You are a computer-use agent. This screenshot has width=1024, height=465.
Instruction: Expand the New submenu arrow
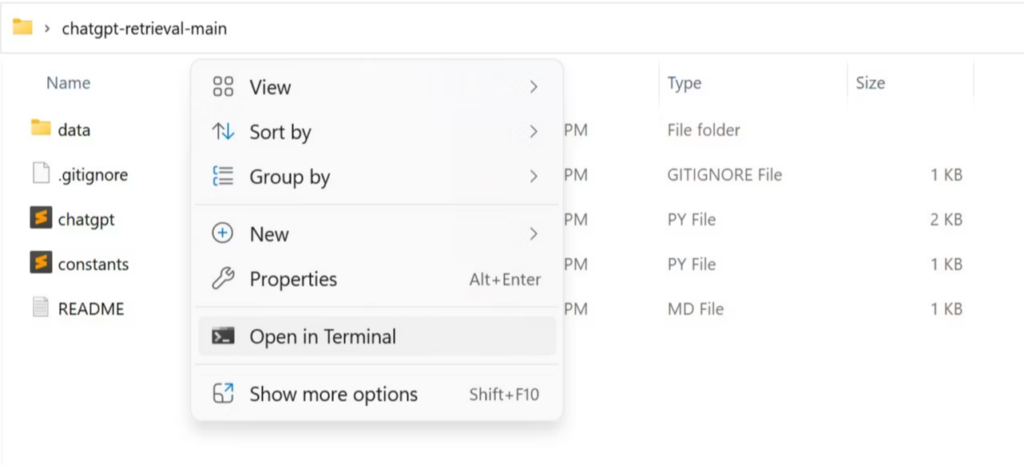tap(534, 234)
